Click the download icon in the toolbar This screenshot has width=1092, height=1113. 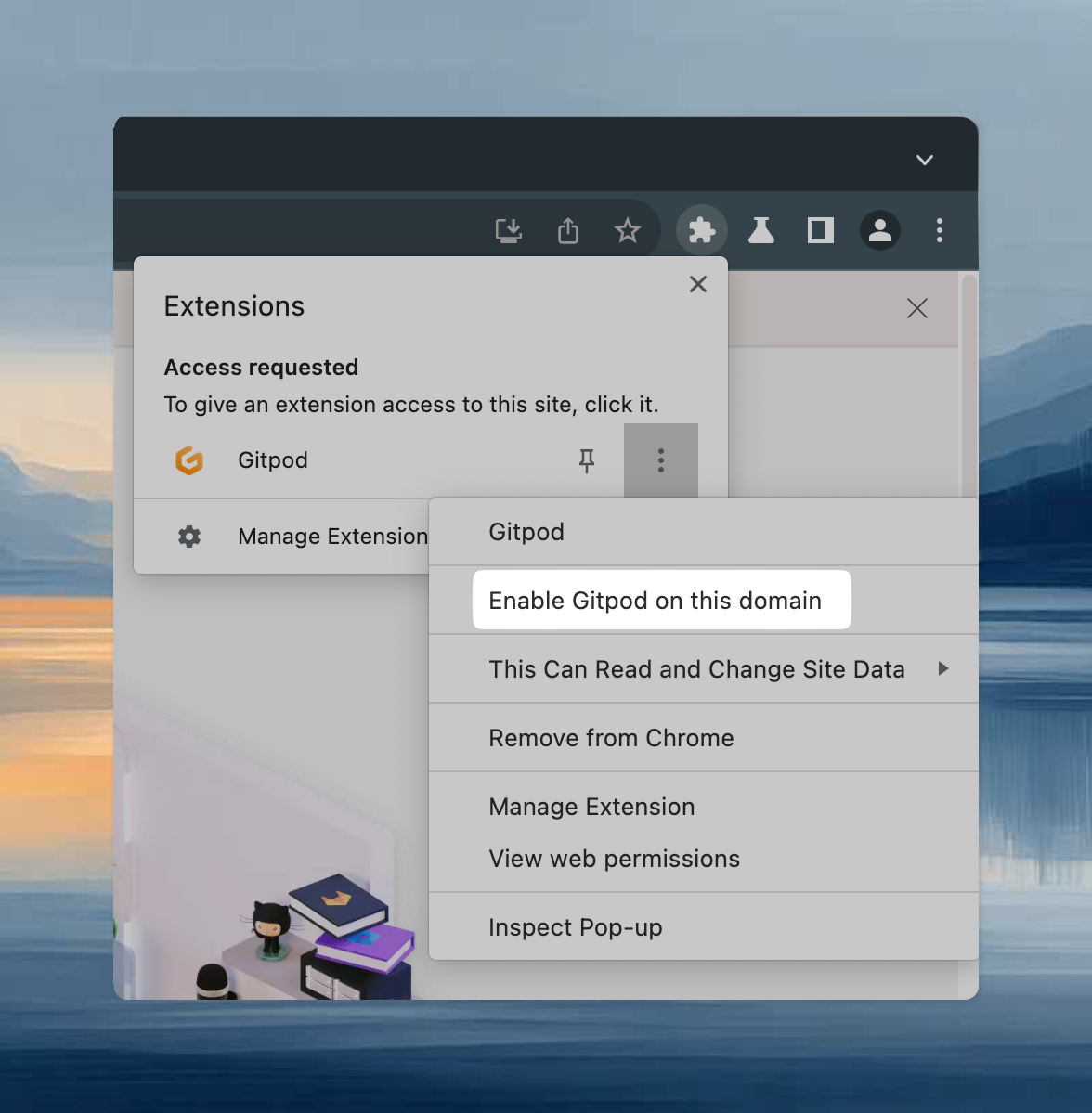[508, 230]
